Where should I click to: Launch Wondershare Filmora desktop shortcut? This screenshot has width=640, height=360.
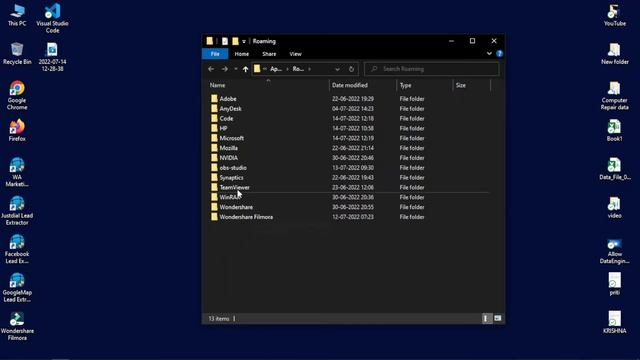[17, 326]
